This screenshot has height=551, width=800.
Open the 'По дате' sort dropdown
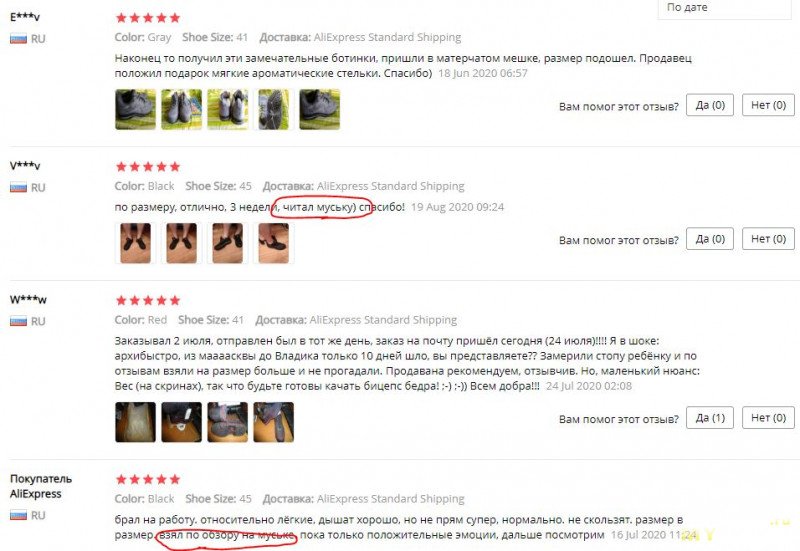724,9
